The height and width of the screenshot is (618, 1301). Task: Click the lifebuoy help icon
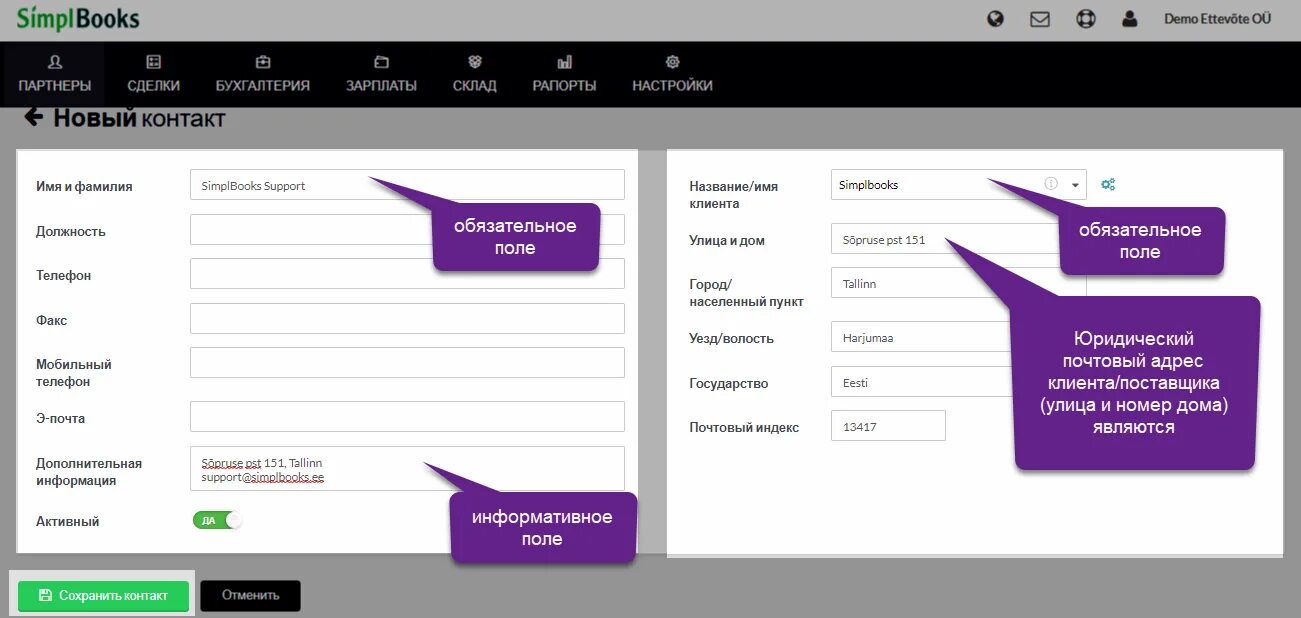tap(1085, 19)
